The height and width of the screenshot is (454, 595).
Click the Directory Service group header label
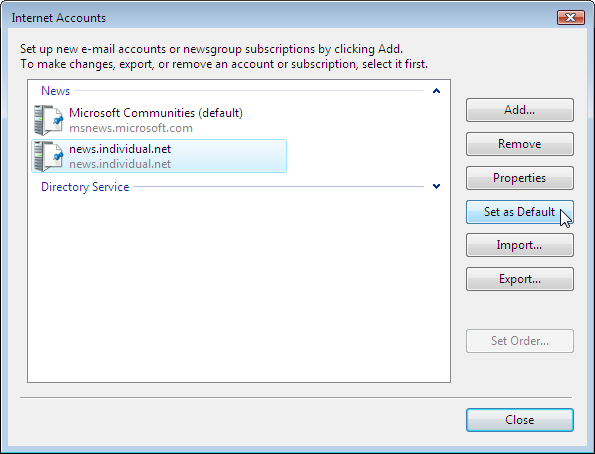85,187
